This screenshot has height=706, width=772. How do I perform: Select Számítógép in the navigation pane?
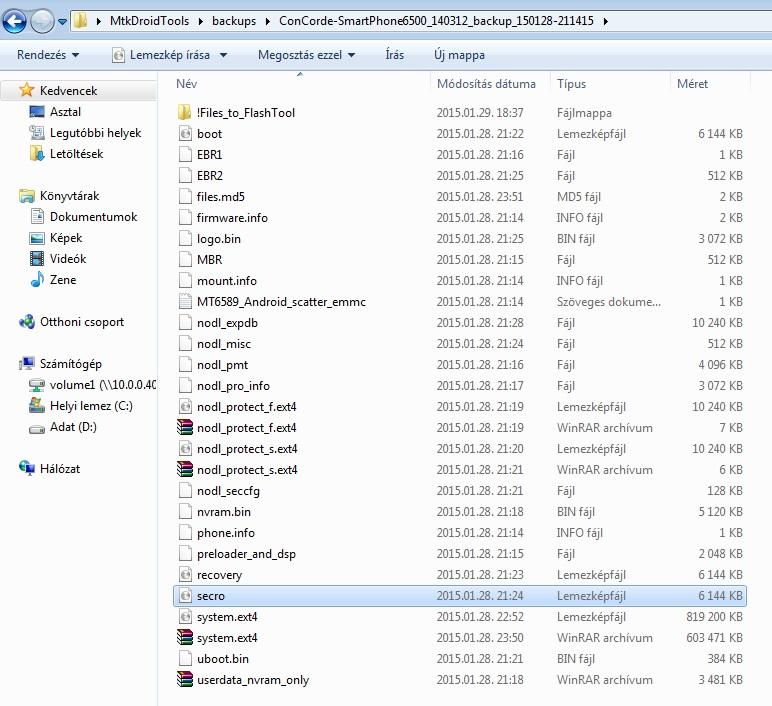pos(70,364)
